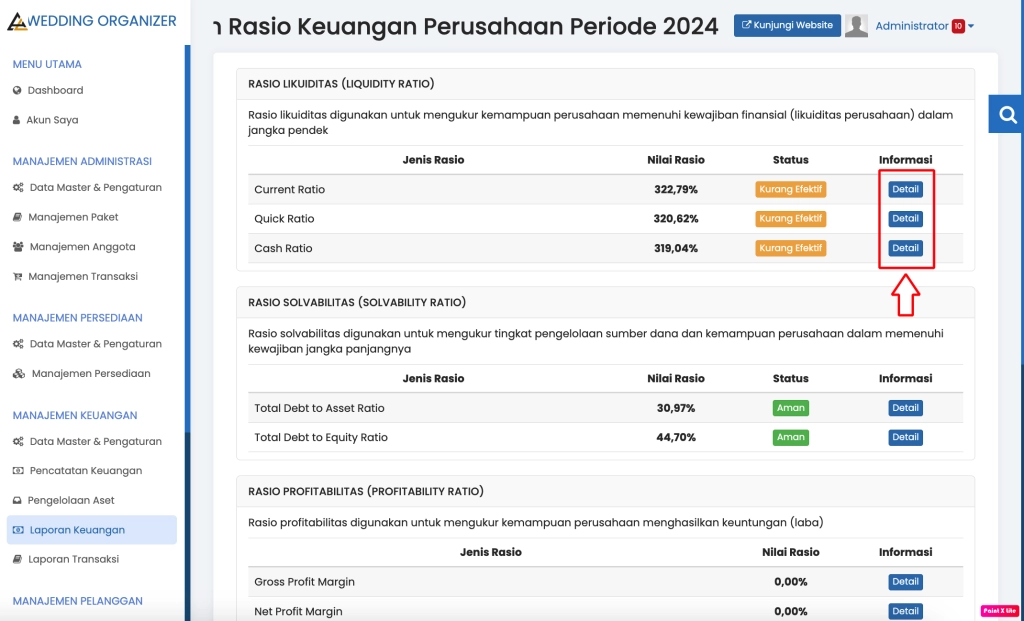Click the Manajemen Transaksi cart icon

[17, 276]
